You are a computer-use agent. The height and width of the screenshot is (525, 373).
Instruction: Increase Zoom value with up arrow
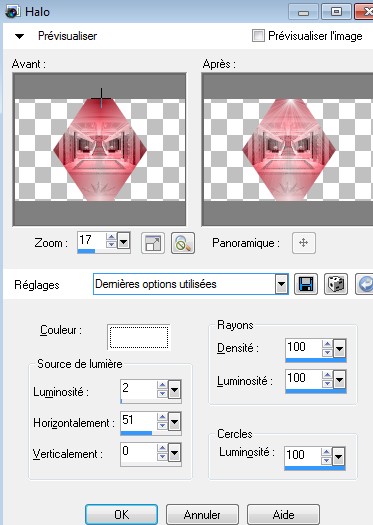tap(111, 237)
